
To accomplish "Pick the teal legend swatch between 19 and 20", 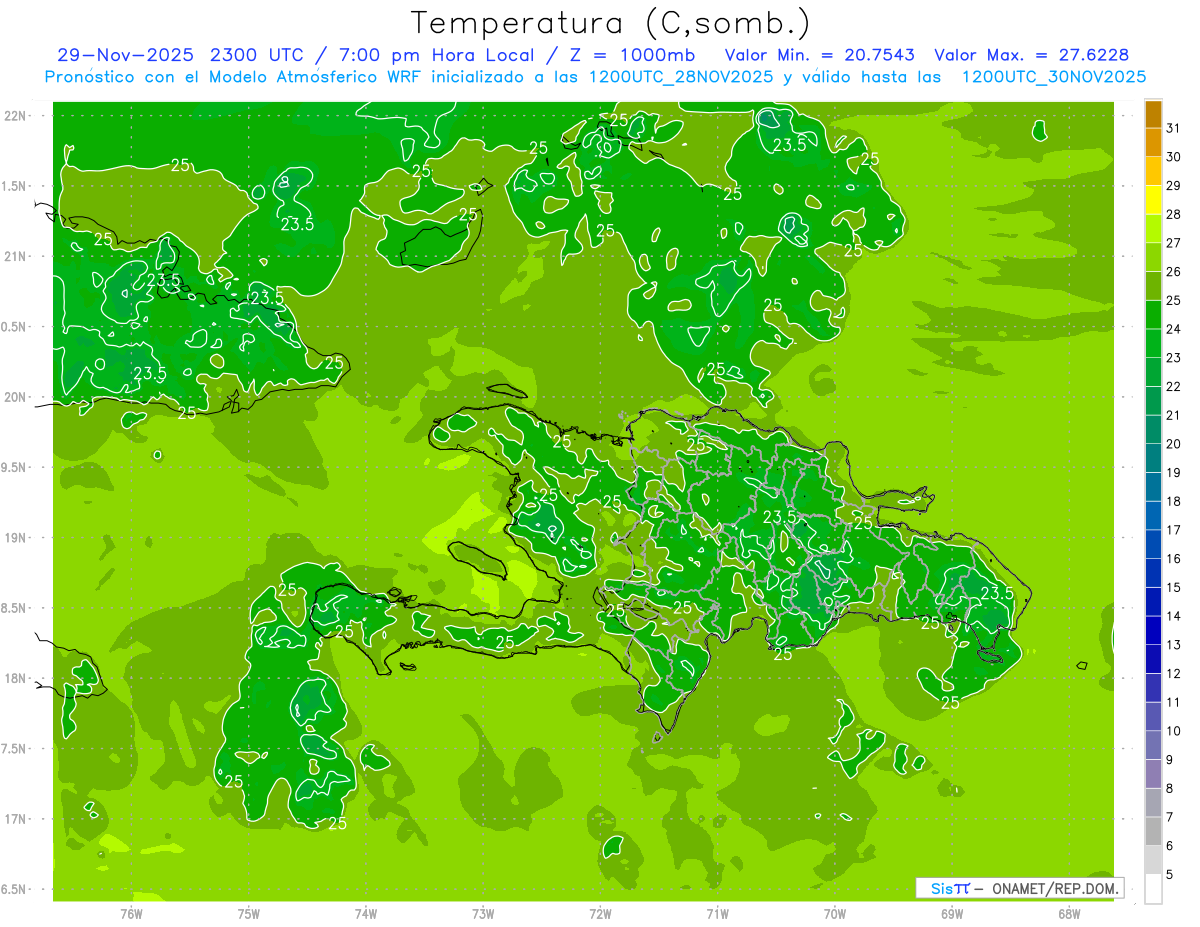I will click(x=1153, y=459).
